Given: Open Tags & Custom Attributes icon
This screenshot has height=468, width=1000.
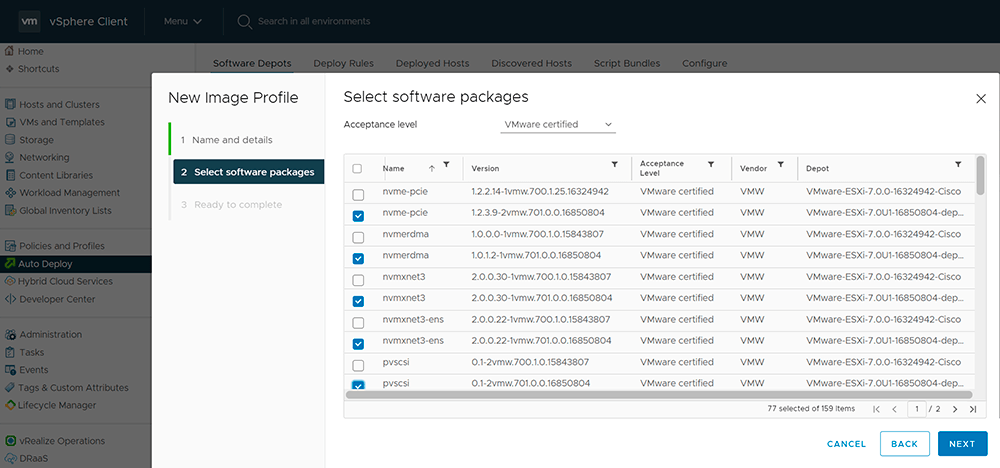Looking at the screenshot, I should pos(10,388).
